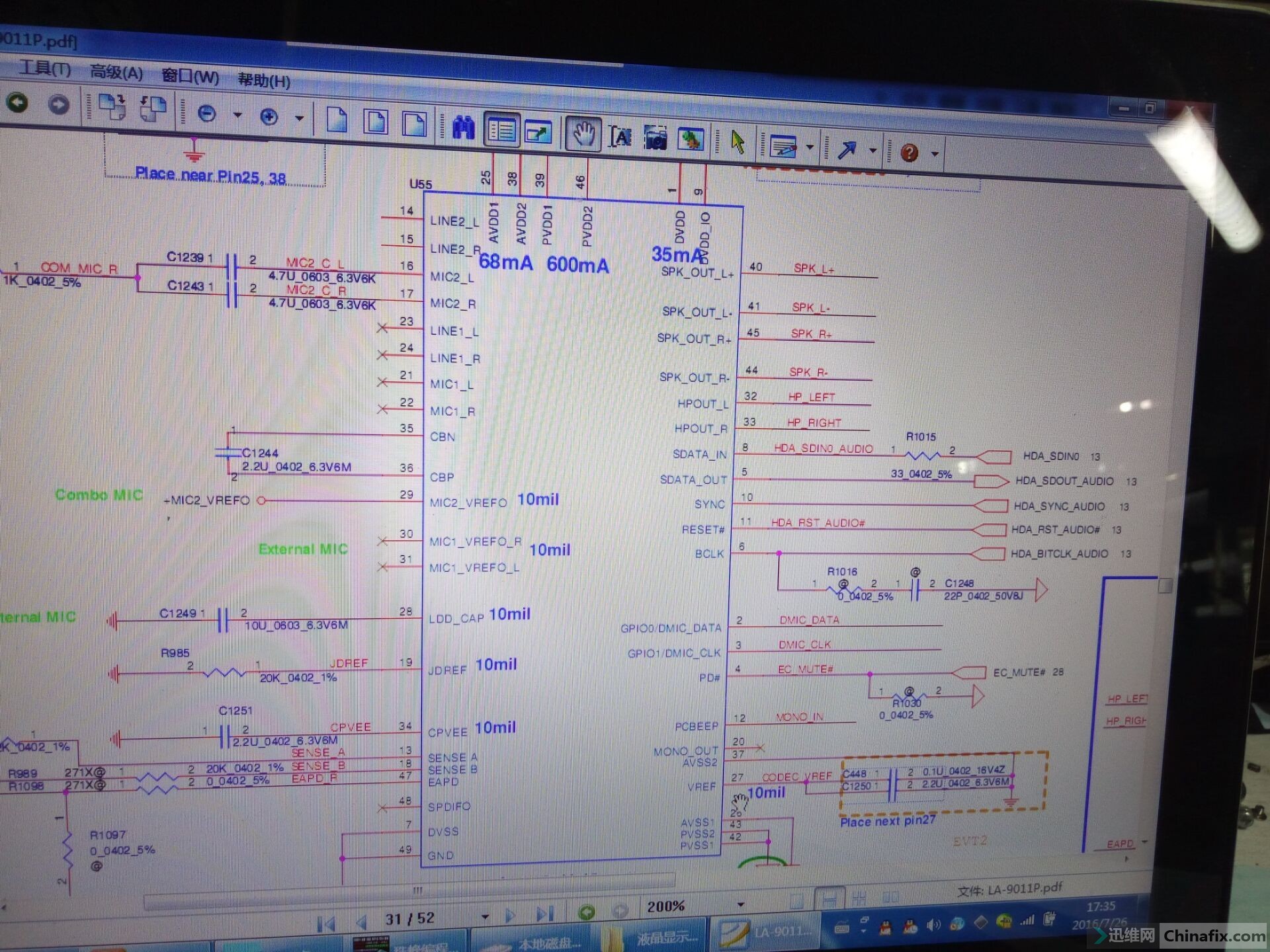The image size is (1270, 952).
Task: Select continuous facing layout in status bar
Action: (890, 896)
